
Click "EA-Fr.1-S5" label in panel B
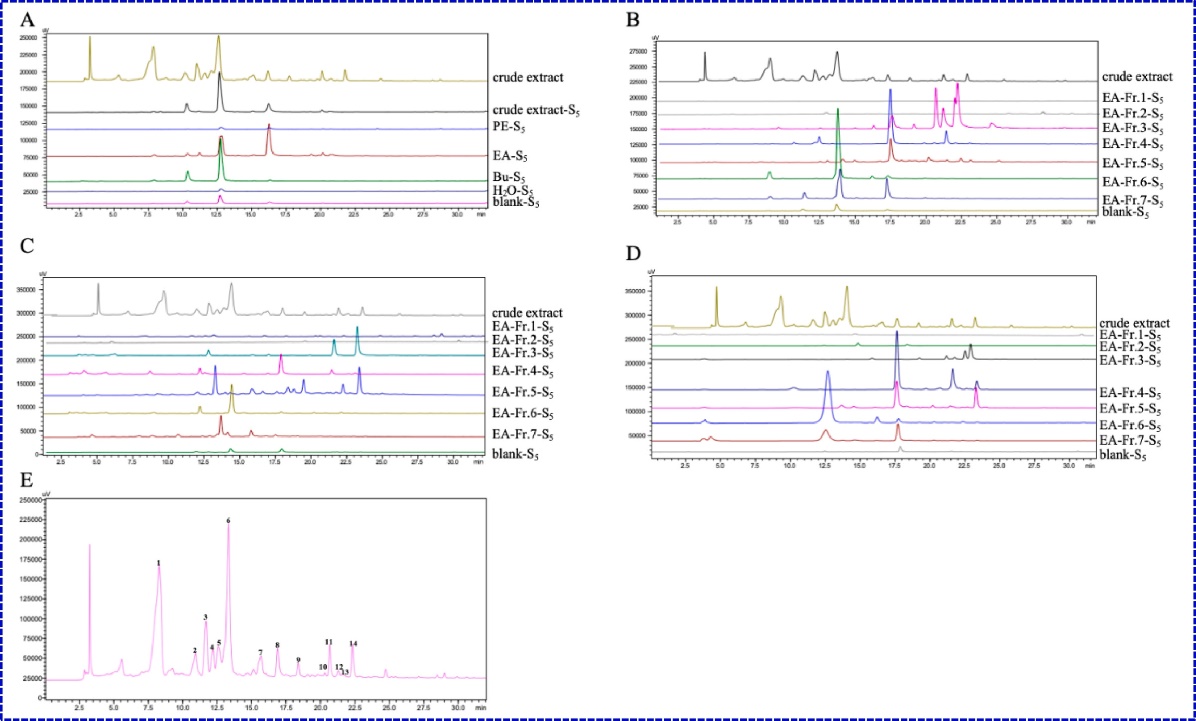click(1132, 98)
